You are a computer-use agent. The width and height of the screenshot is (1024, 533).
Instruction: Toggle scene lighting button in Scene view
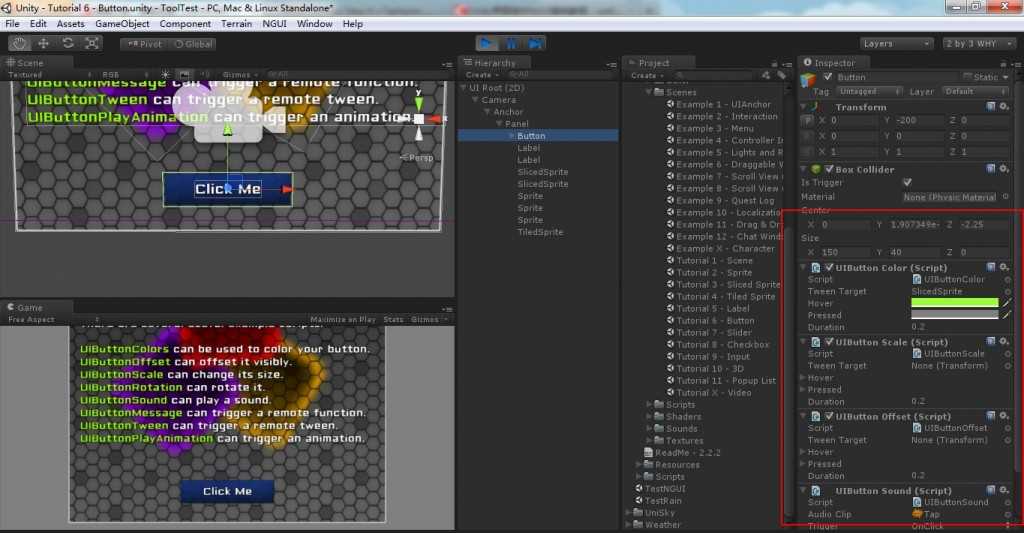pos(166,75)
